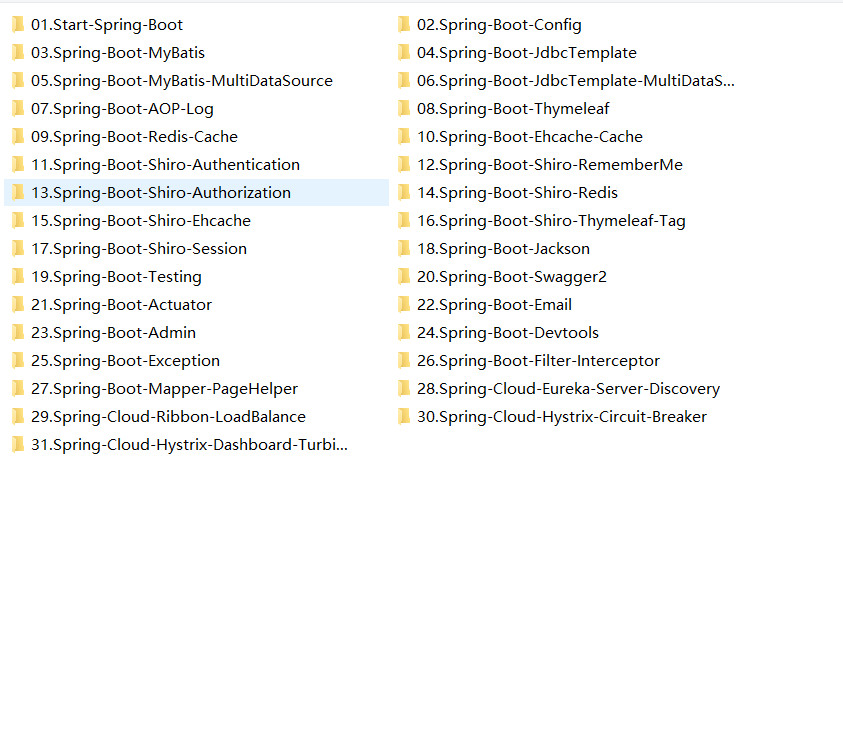Click the 10.Spring-Boot-Ehcache-Cache folder icon
843x746 pixels.
point(404,137)
